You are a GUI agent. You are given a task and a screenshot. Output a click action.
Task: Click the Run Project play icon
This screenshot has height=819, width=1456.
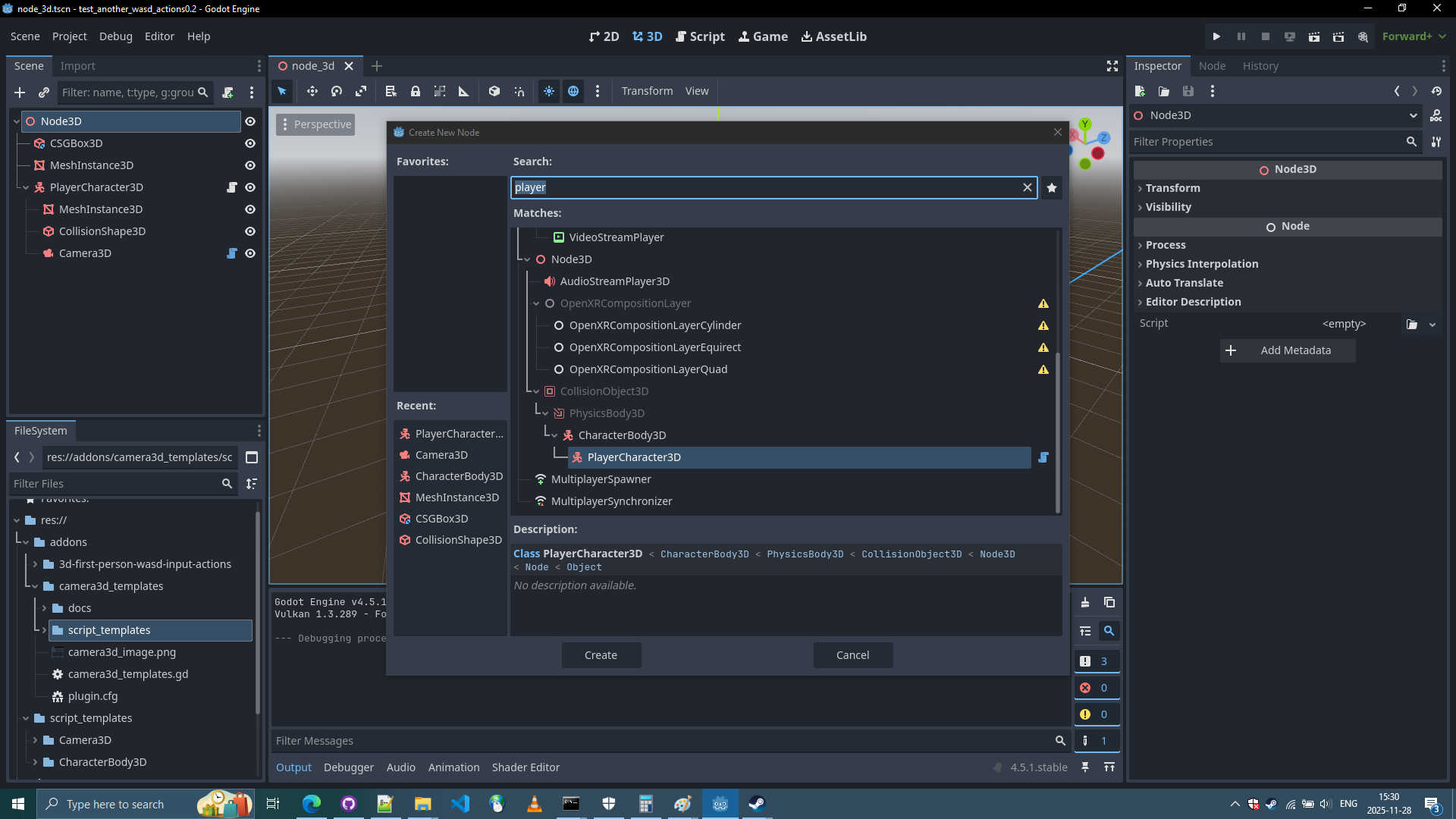(1216, 36)
